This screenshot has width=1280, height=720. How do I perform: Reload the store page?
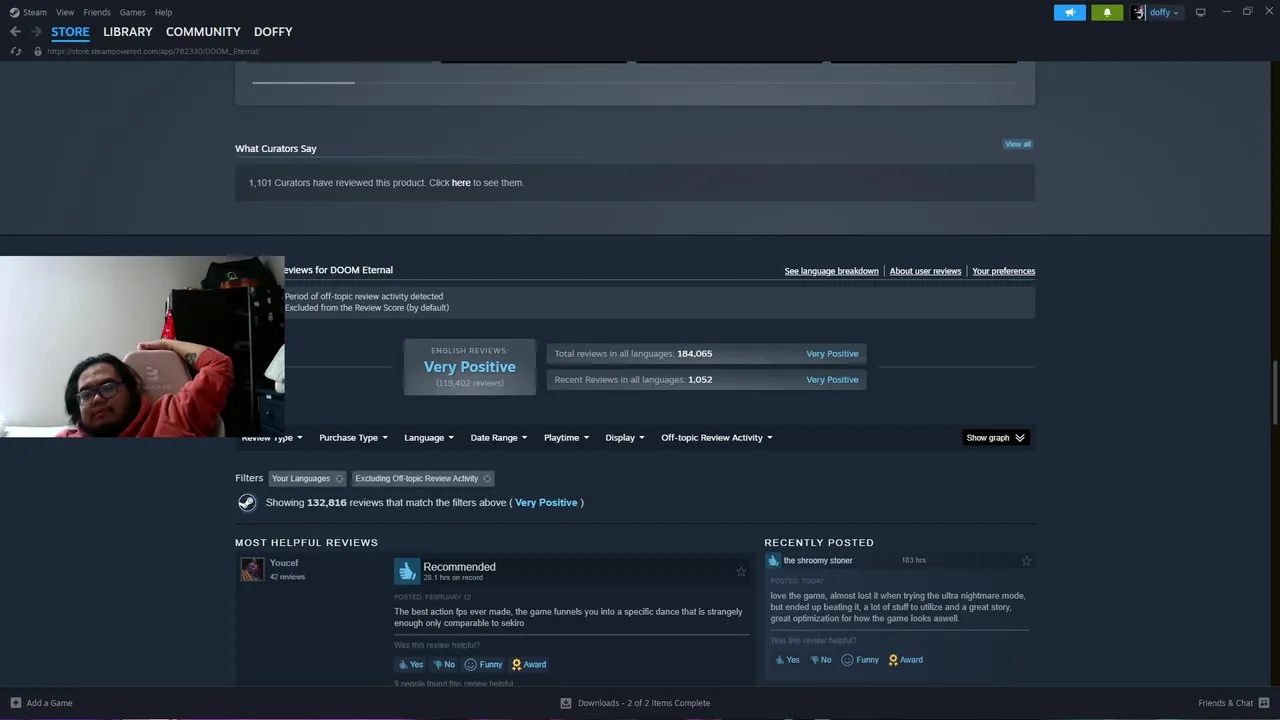[15, 51]
